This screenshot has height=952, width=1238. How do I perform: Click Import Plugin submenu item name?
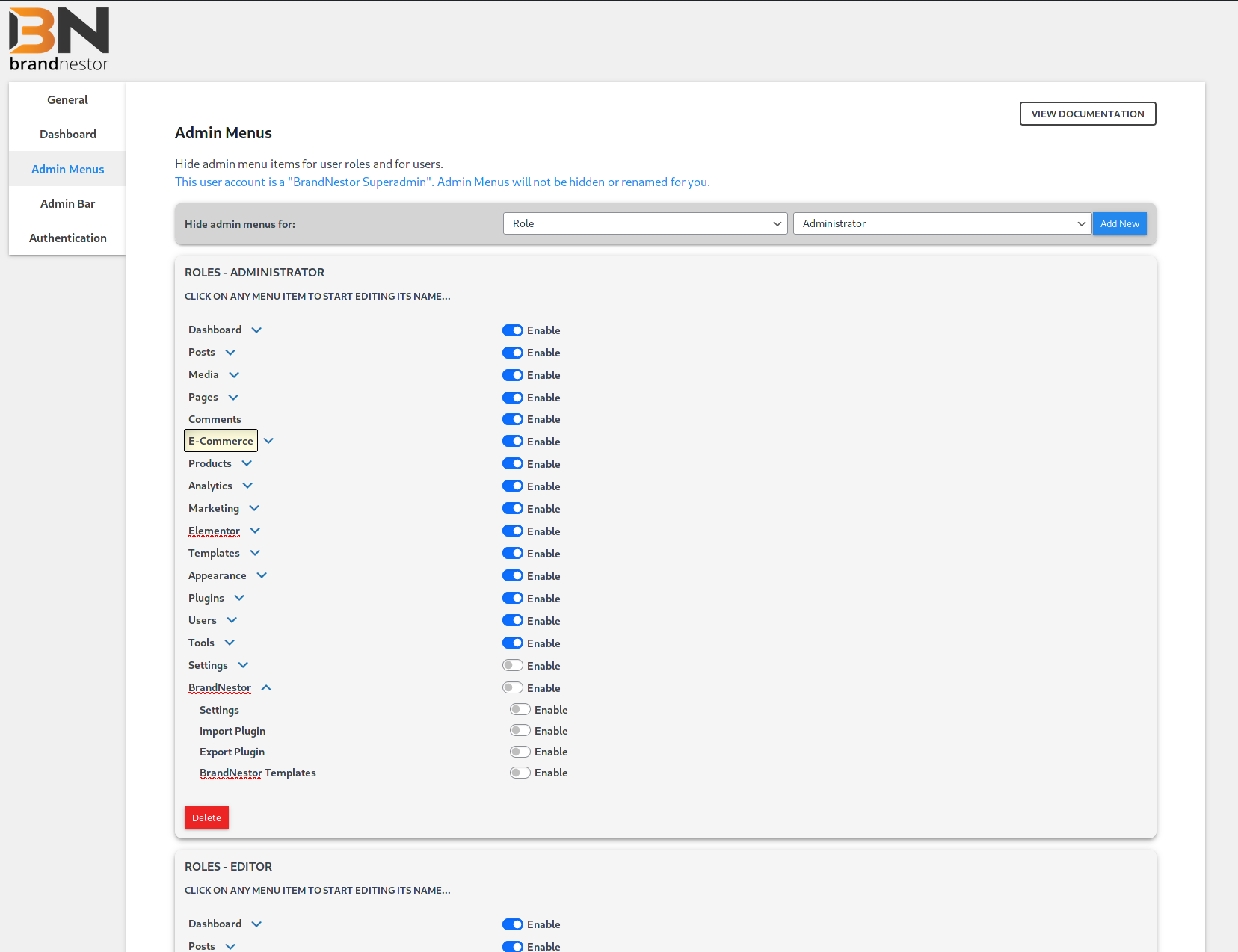pos(232,731)
